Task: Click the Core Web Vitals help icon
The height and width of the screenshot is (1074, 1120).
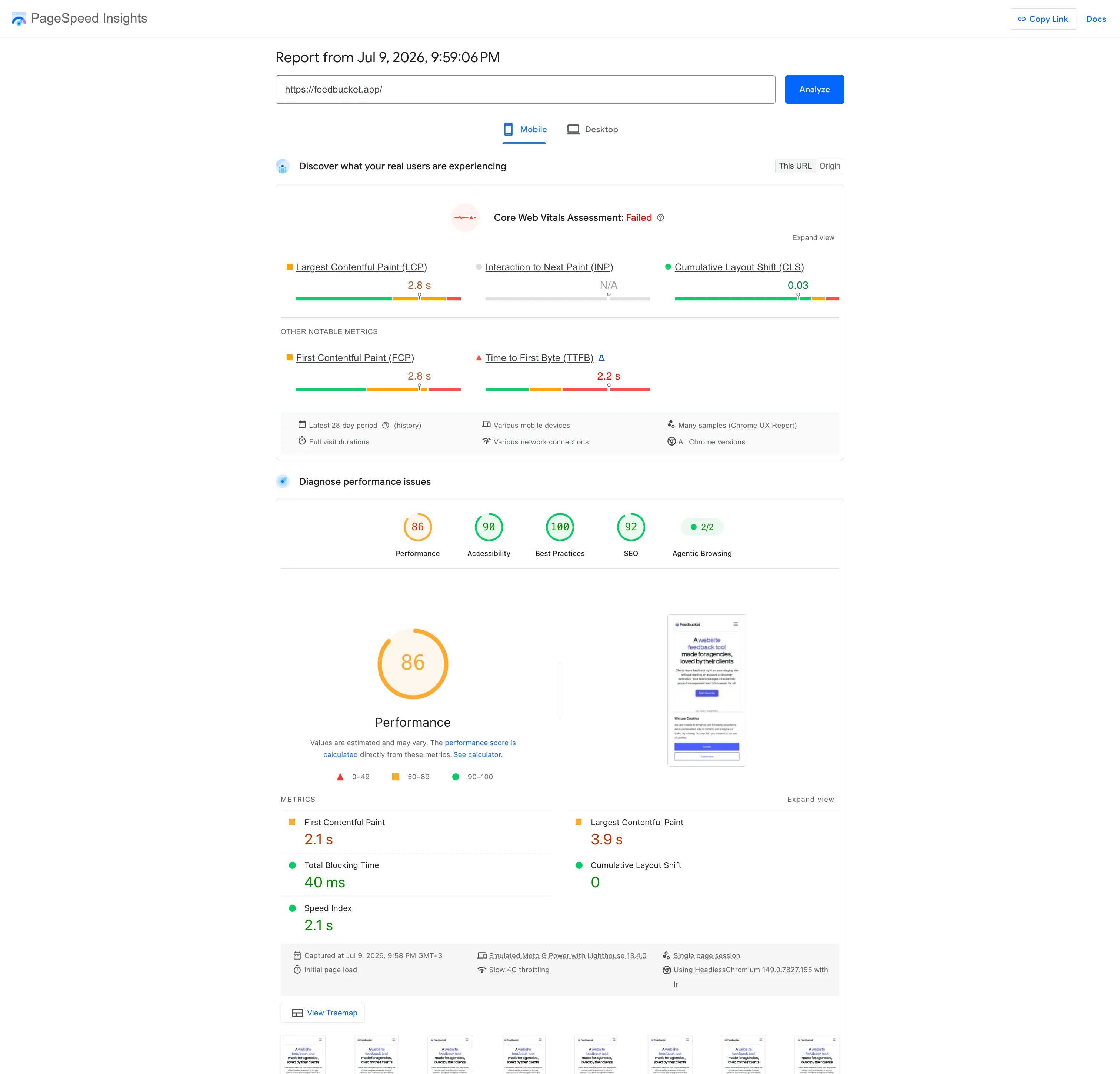Action: click(660, 218)
